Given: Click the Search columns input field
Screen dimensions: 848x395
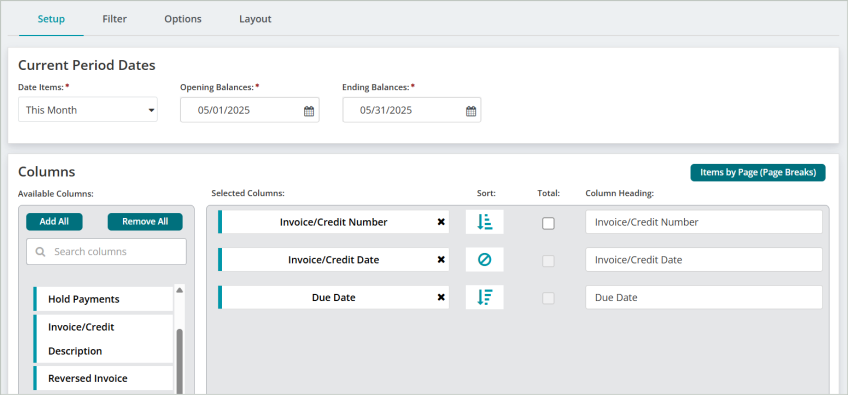Looking at the screenshot, I should (x=107, y=252).
